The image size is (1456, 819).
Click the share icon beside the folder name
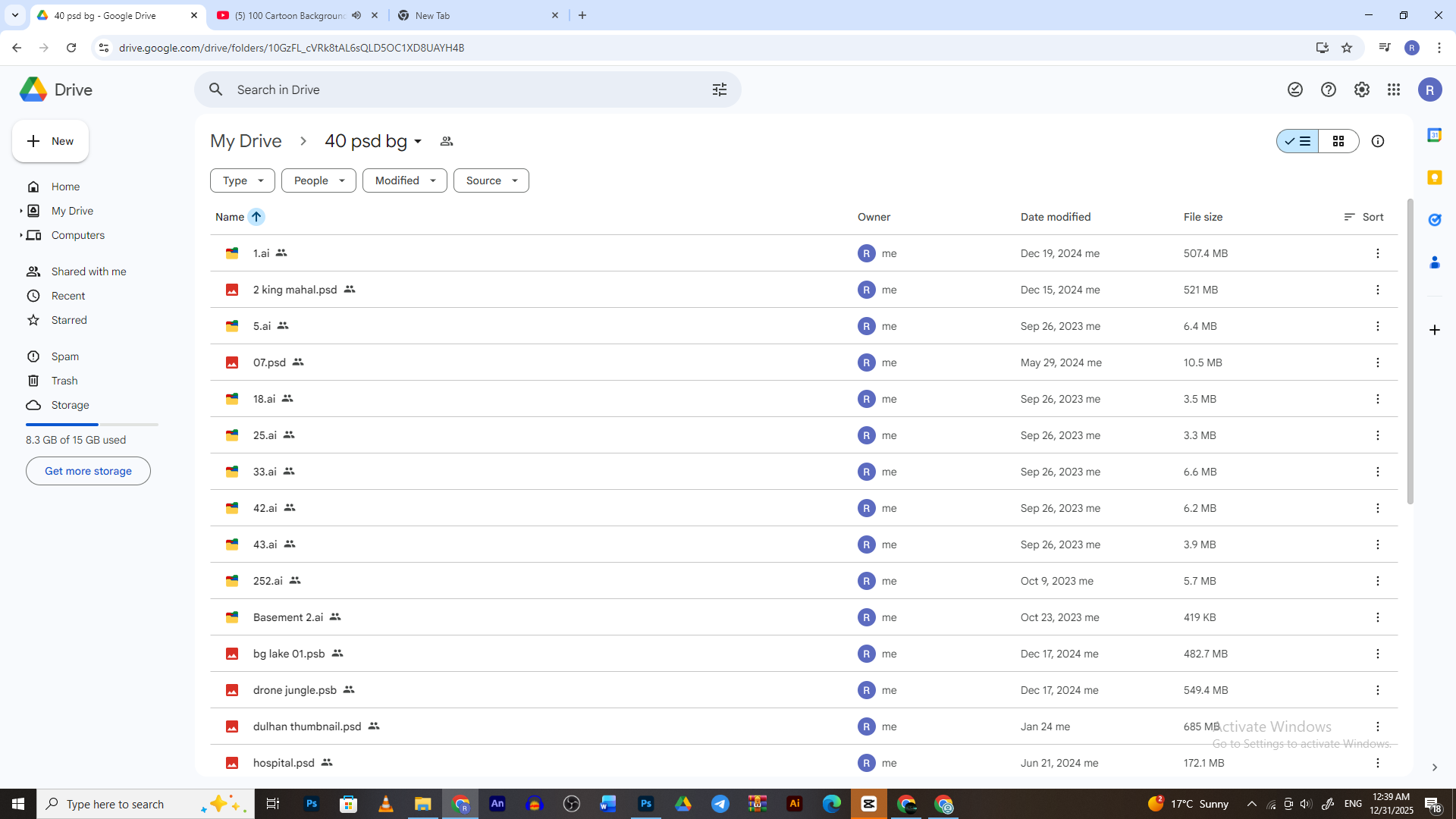(x=447, y=141)
